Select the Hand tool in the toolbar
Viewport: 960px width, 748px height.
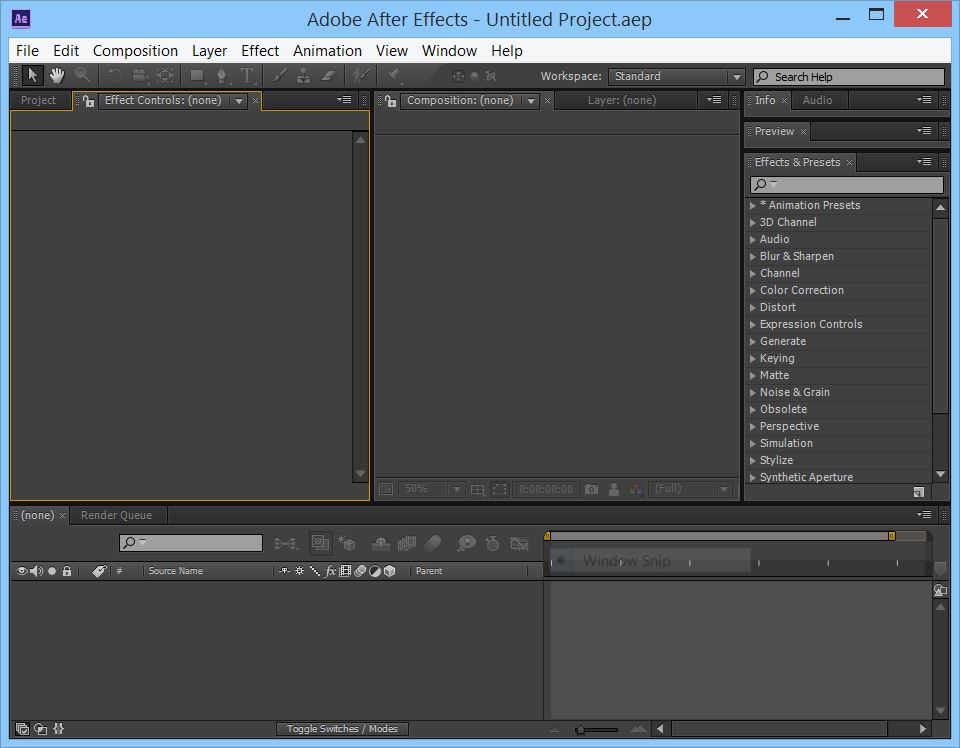pos(57,76)
